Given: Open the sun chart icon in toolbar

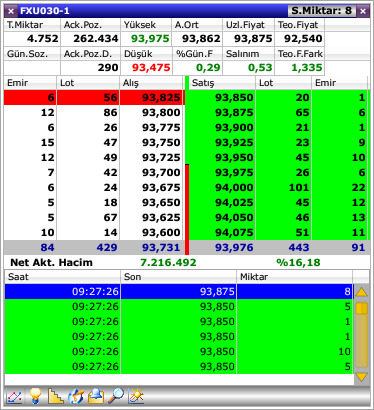Looking at the screenshot, I should [136, 396].
